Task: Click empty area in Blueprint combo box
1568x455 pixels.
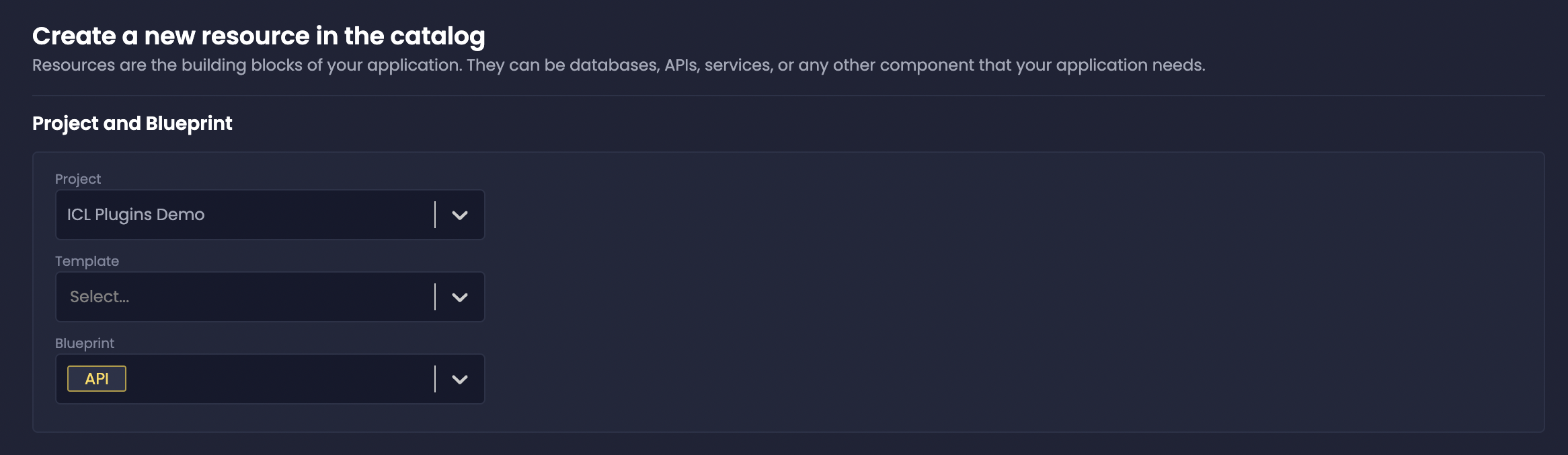Action: tap(279, 379)
